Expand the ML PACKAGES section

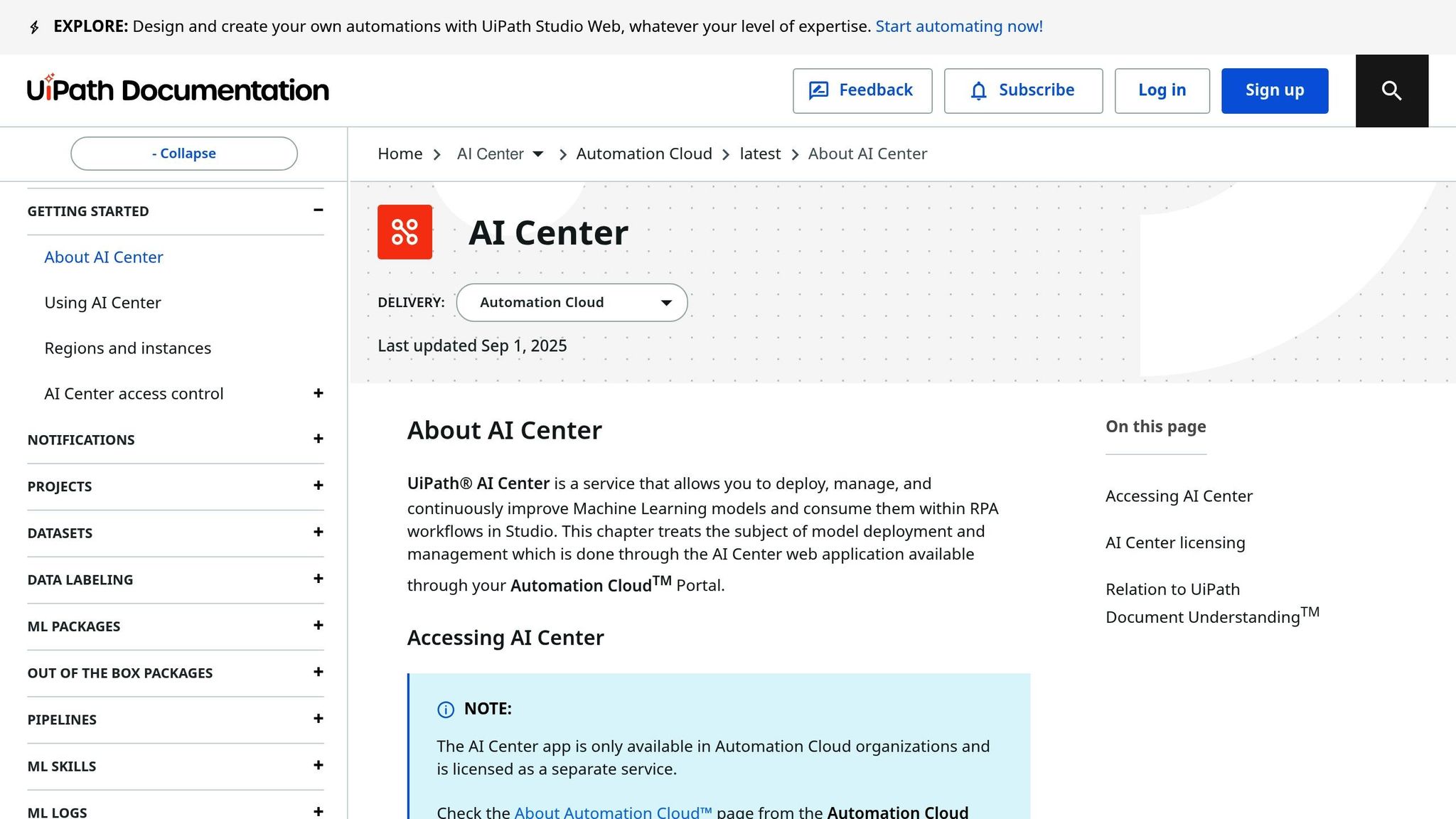pyautogui.click(x=318, y=626)
